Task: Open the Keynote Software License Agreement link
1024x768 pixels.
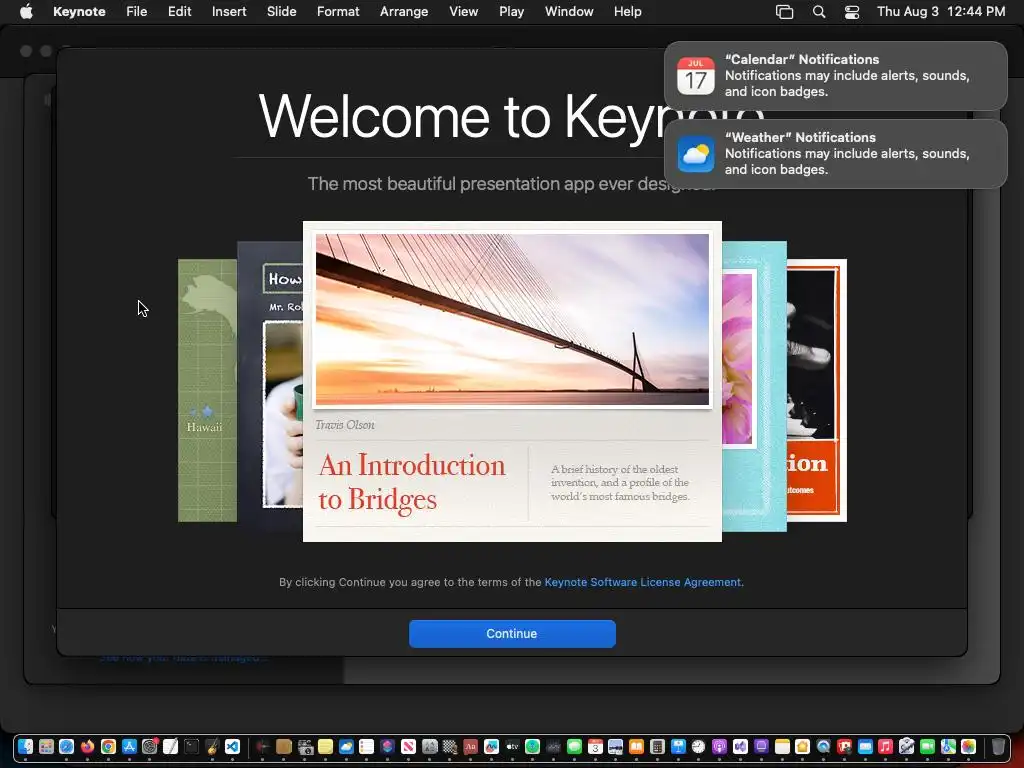Action: click(x=643, y=582)
